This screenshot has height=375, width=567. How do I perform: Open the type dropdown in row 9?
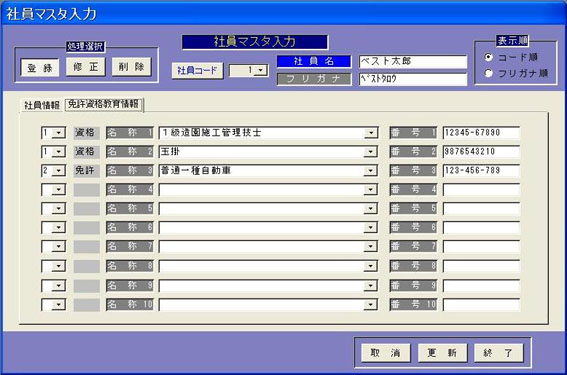tap(59, 286)
